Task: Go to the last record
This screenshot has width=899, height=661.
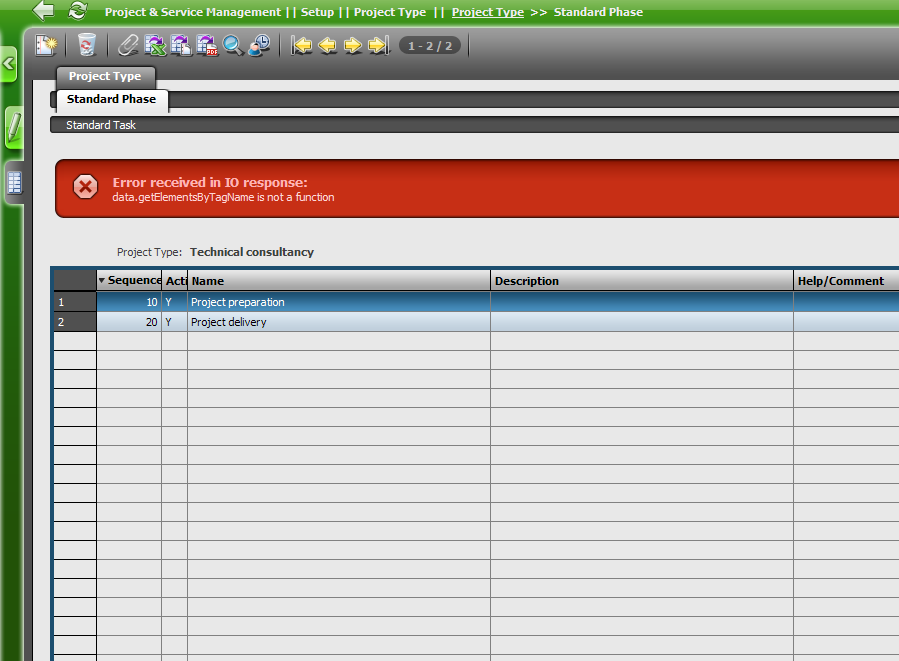Action: point(378,45)
